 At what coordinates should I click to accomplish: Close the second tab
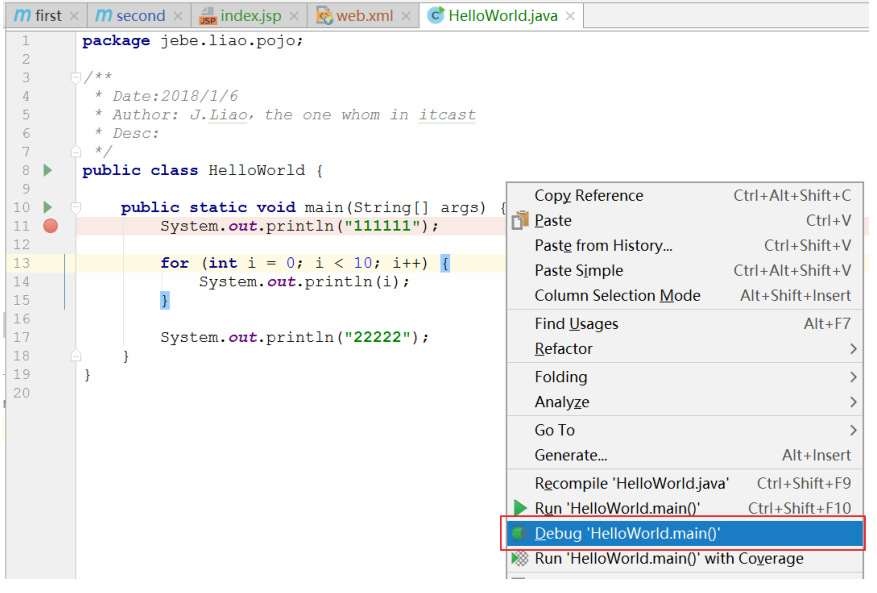(x=178, y=16)
